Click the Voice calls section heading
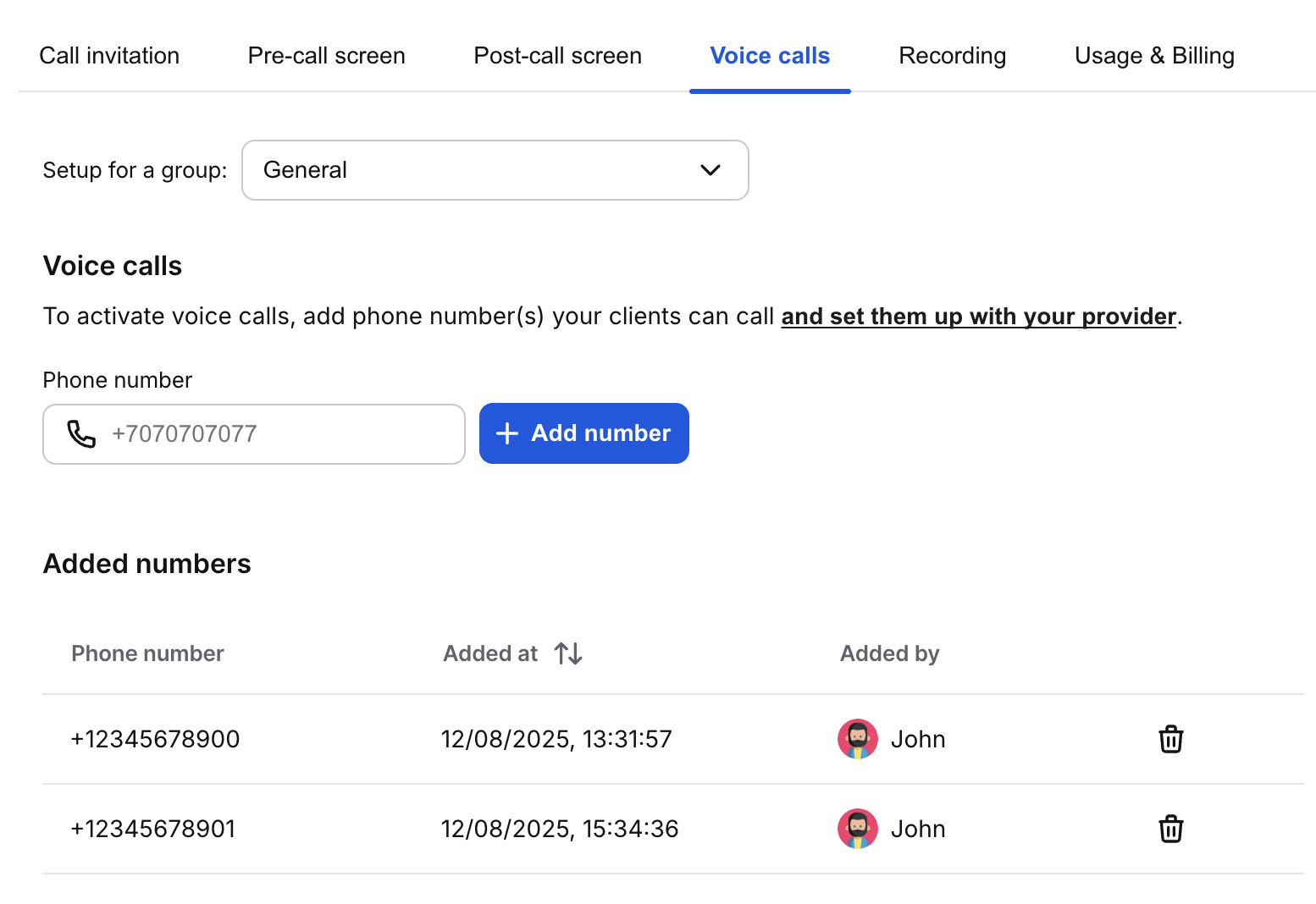 click(x=113, y=266)
